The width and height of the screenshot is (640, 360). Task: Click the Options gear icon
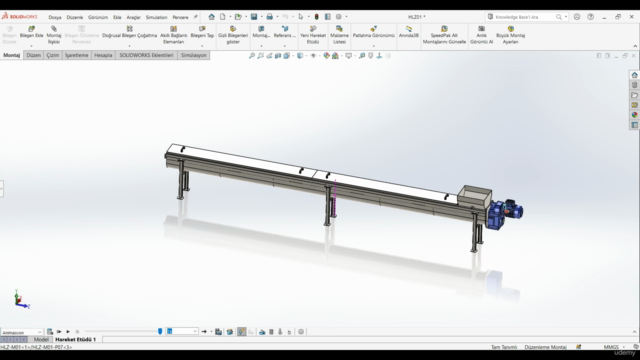tap(339, 17)
